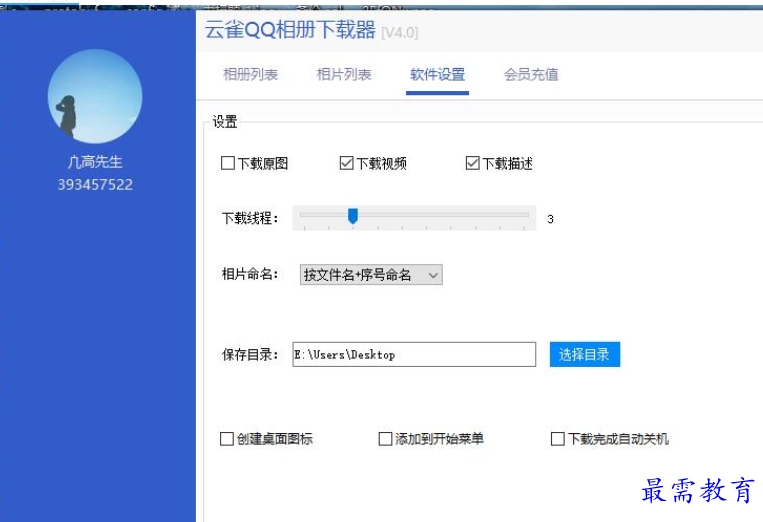Click the 选择目录 button
Viewport: 763px width, 522px height.
point(584,355)
